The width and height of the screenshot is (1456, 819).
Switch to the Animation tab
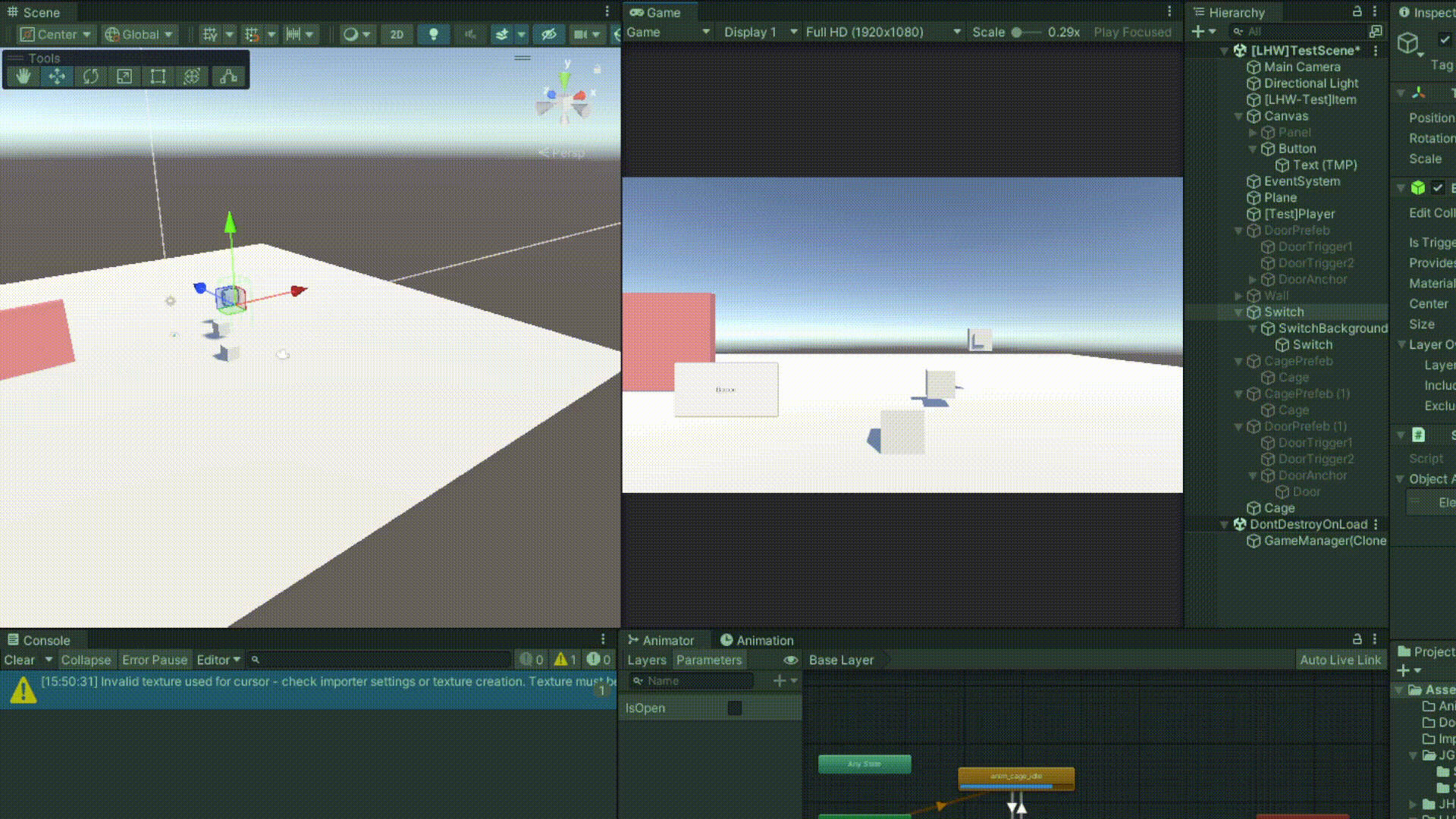(757, 640)
